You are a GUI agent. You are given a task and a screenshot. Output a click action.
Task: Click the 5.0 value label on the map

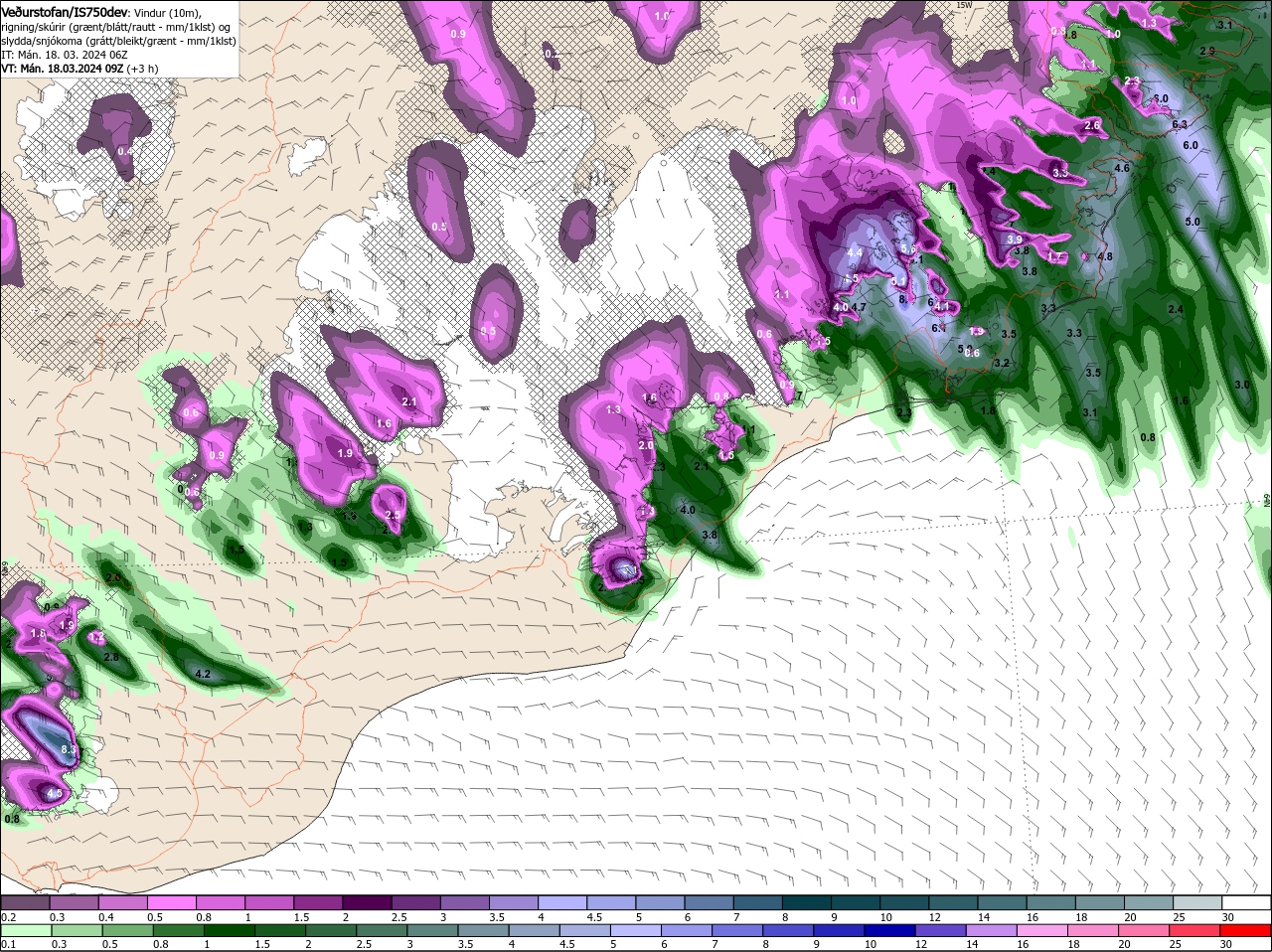pos(1193,222)
